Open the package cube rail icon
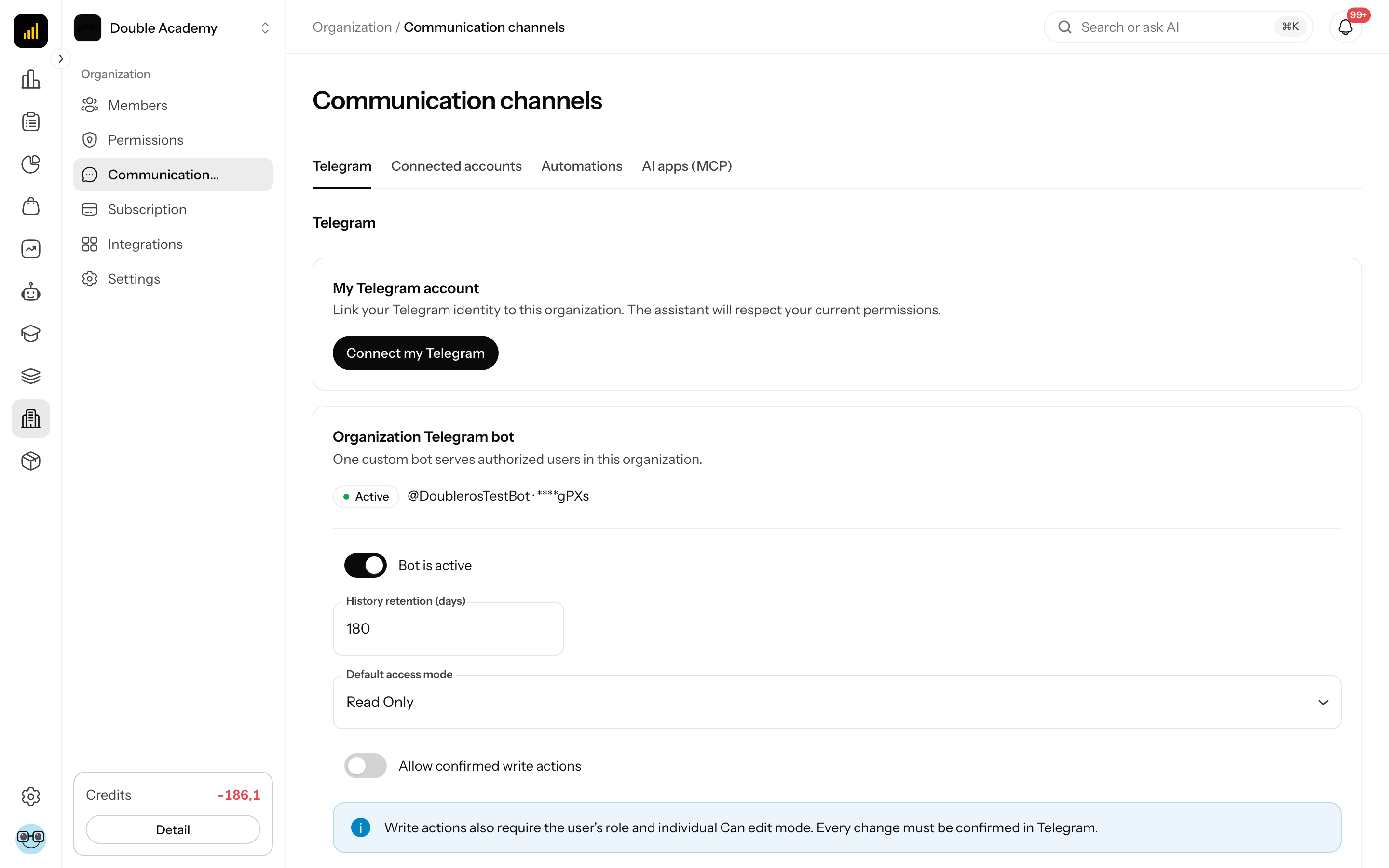Viewport: 1389px width, 868px height. [30, 461]
